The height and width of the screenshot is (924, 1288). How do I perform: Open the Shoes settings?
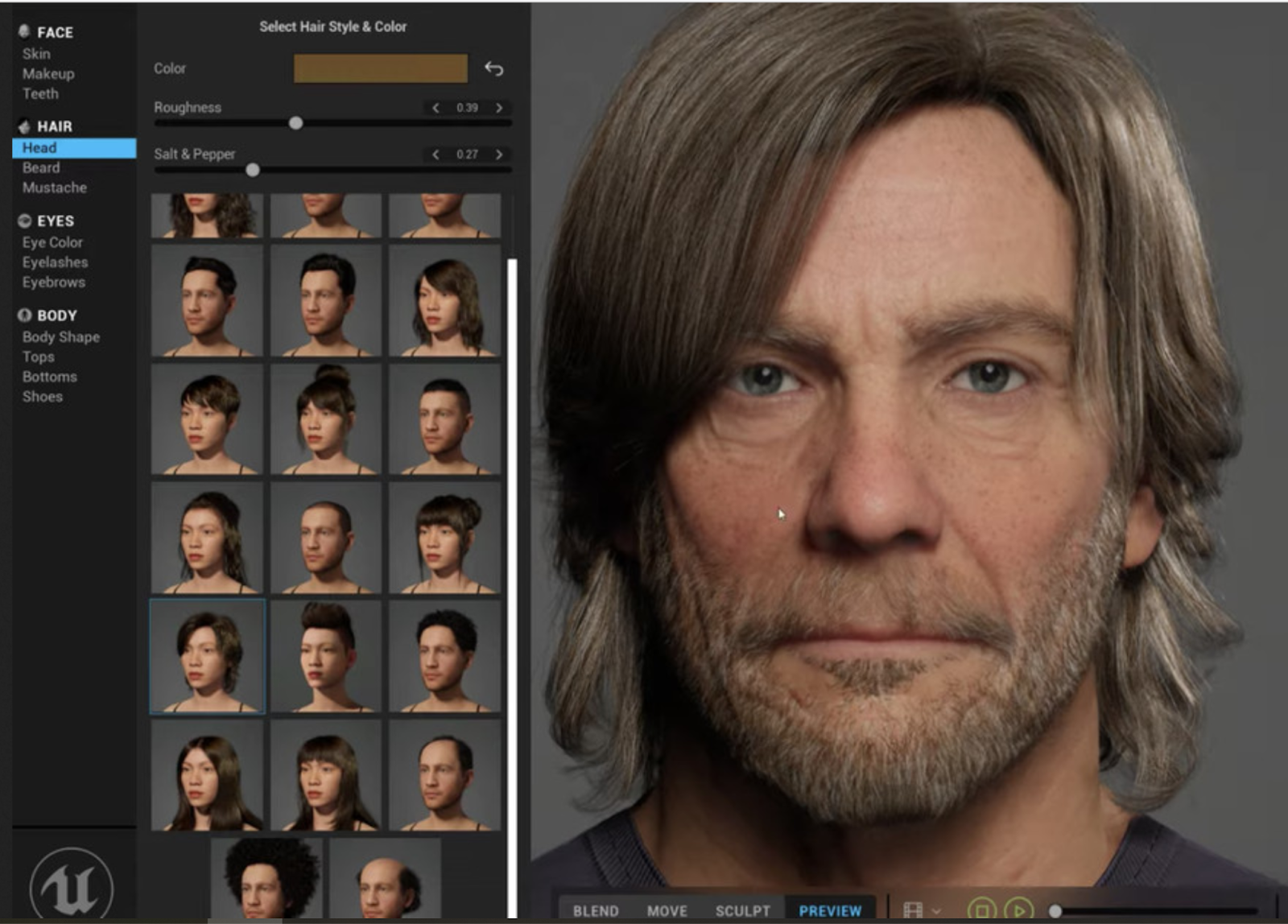[43, 397]
